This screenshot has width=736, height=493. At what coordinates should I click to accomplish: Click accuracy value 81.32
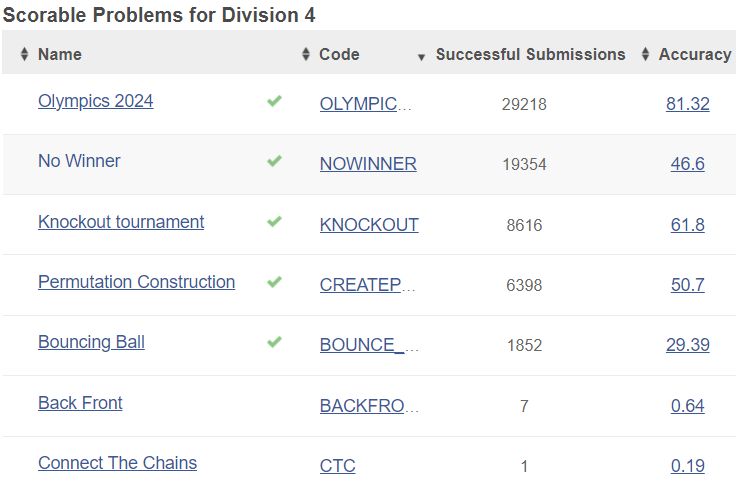tap(687, 104)
